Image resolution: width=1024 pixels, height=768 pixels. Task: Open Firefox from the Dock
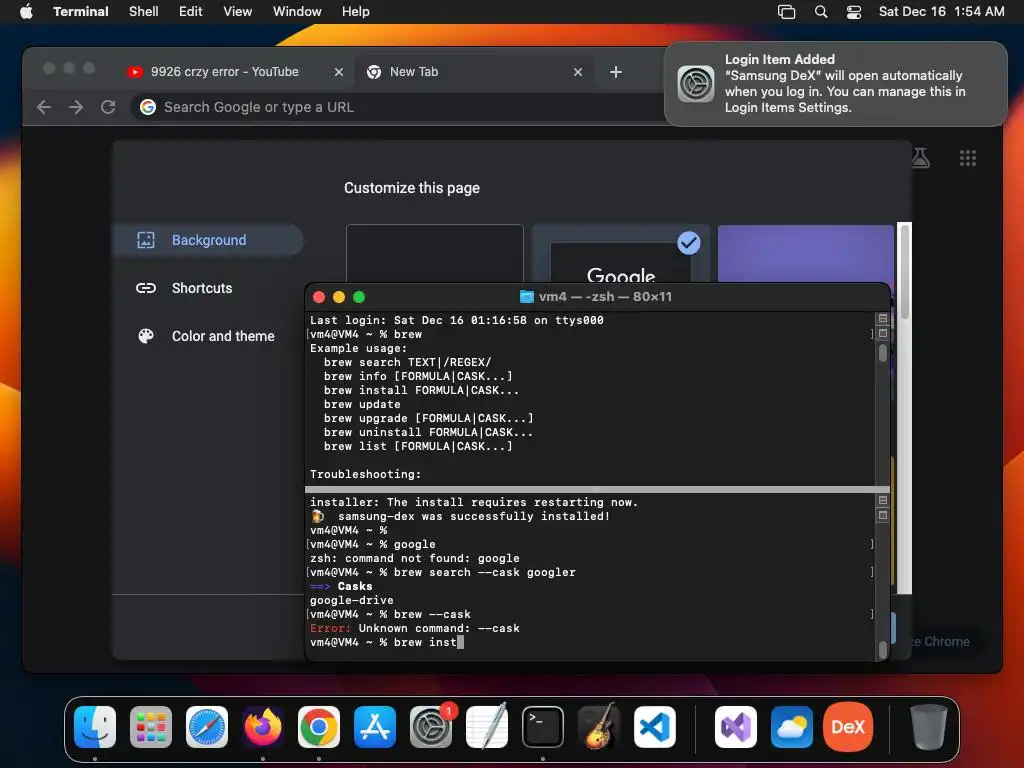263,727
